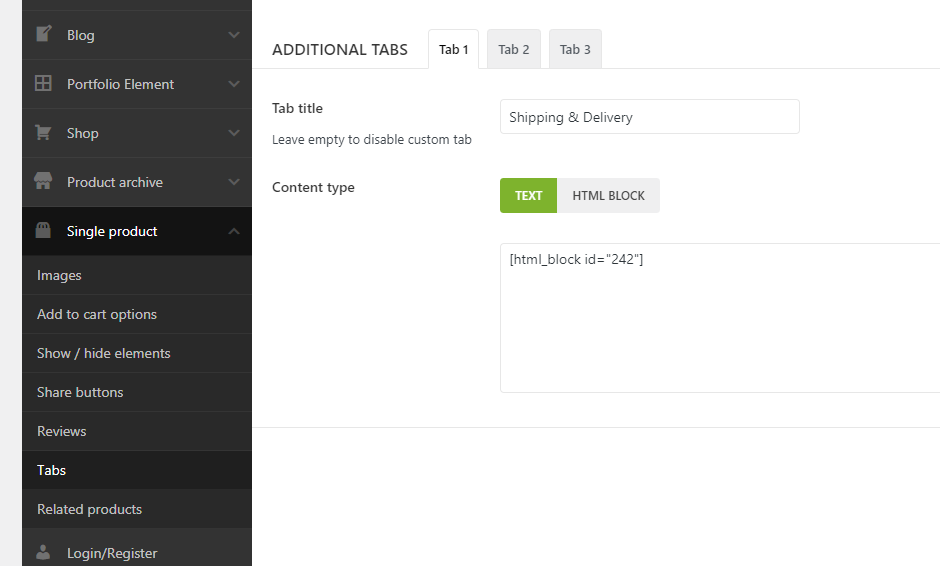Open the Images settings
940x566 pixels.
point(60,275)
